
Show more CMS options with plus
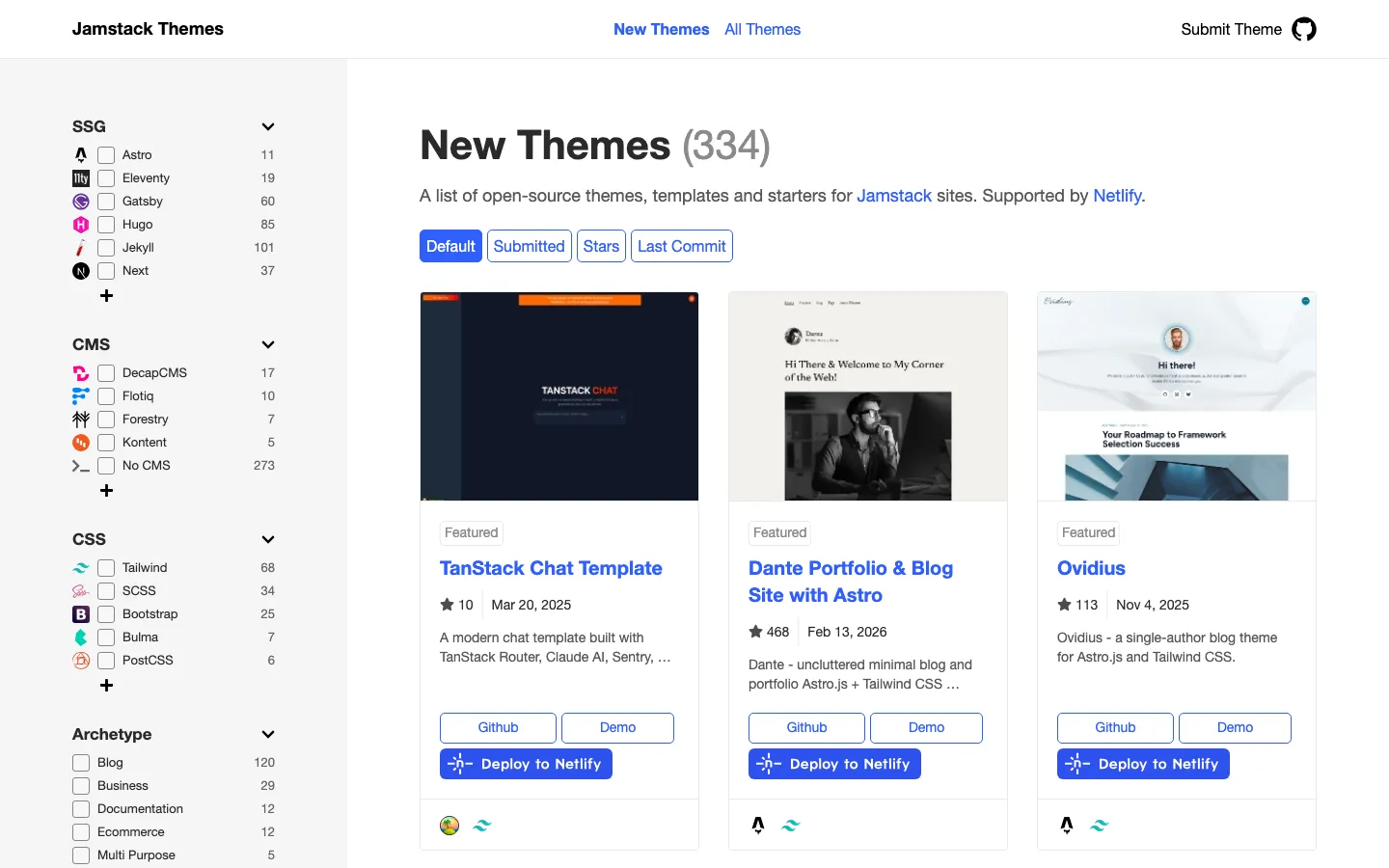pyautogui.click(x=106, y=490)
